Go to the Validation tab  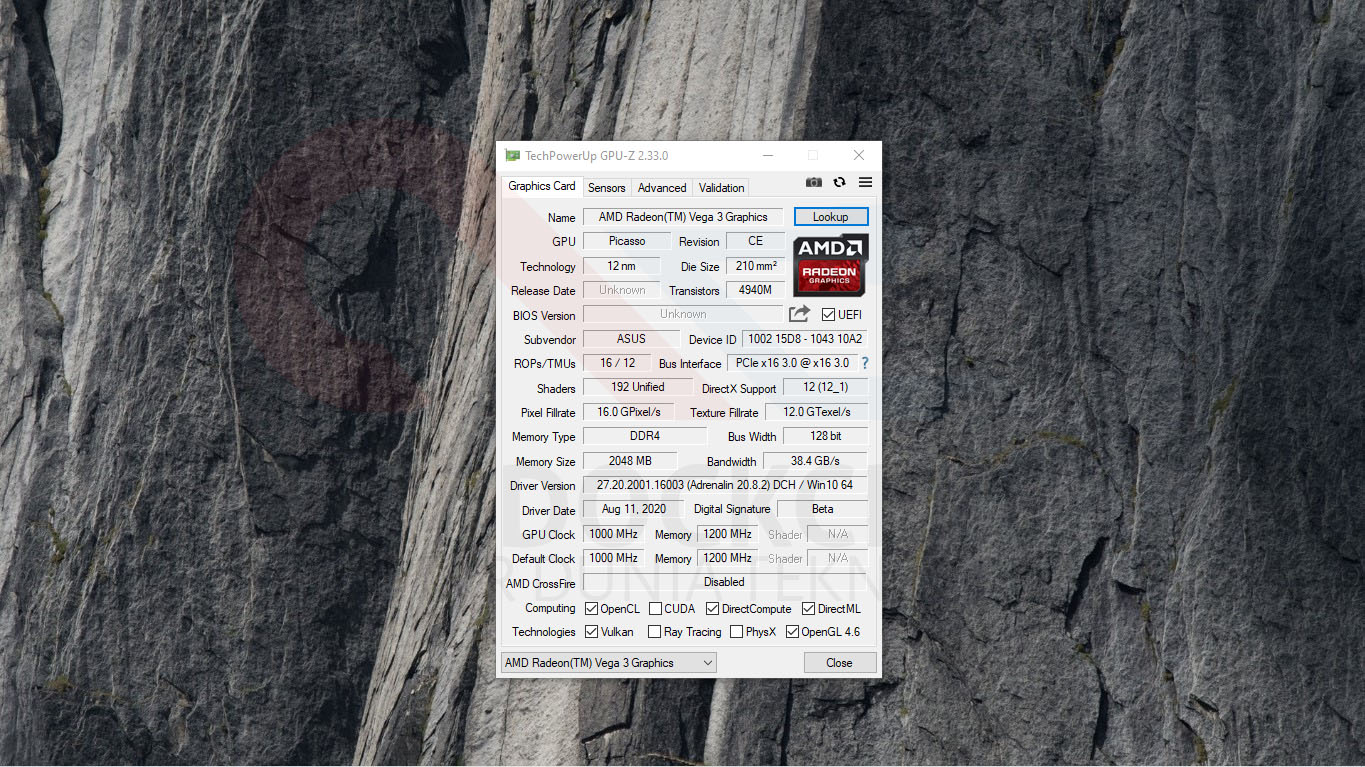(x=722, y=188)
